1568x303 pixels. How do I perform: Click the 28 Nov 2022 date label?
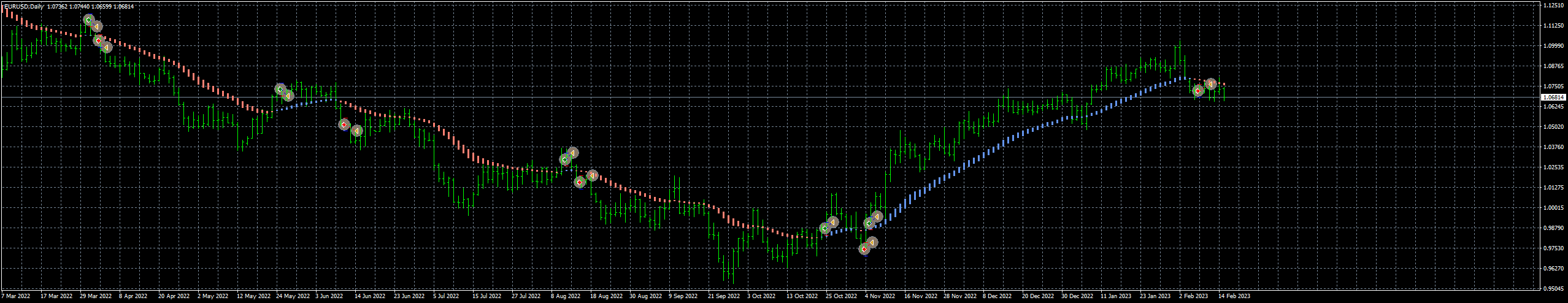[960, 296]
